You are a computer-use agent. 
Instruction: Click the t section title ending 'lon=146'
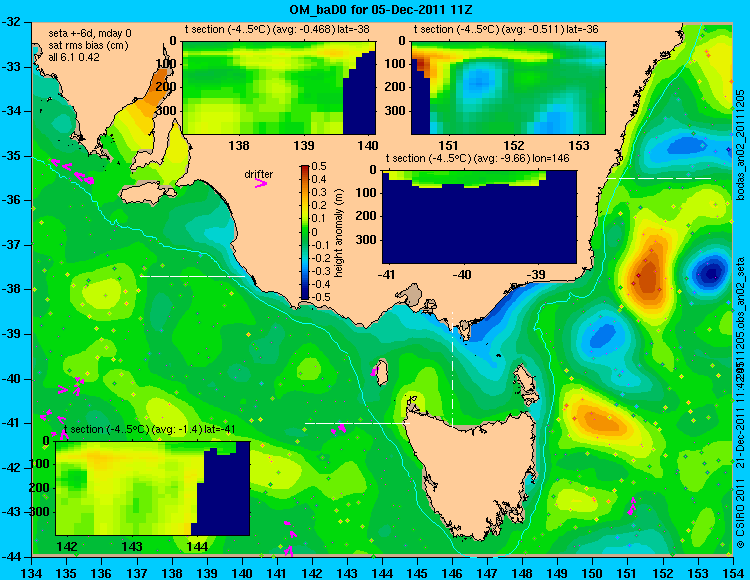click(477, 158)
